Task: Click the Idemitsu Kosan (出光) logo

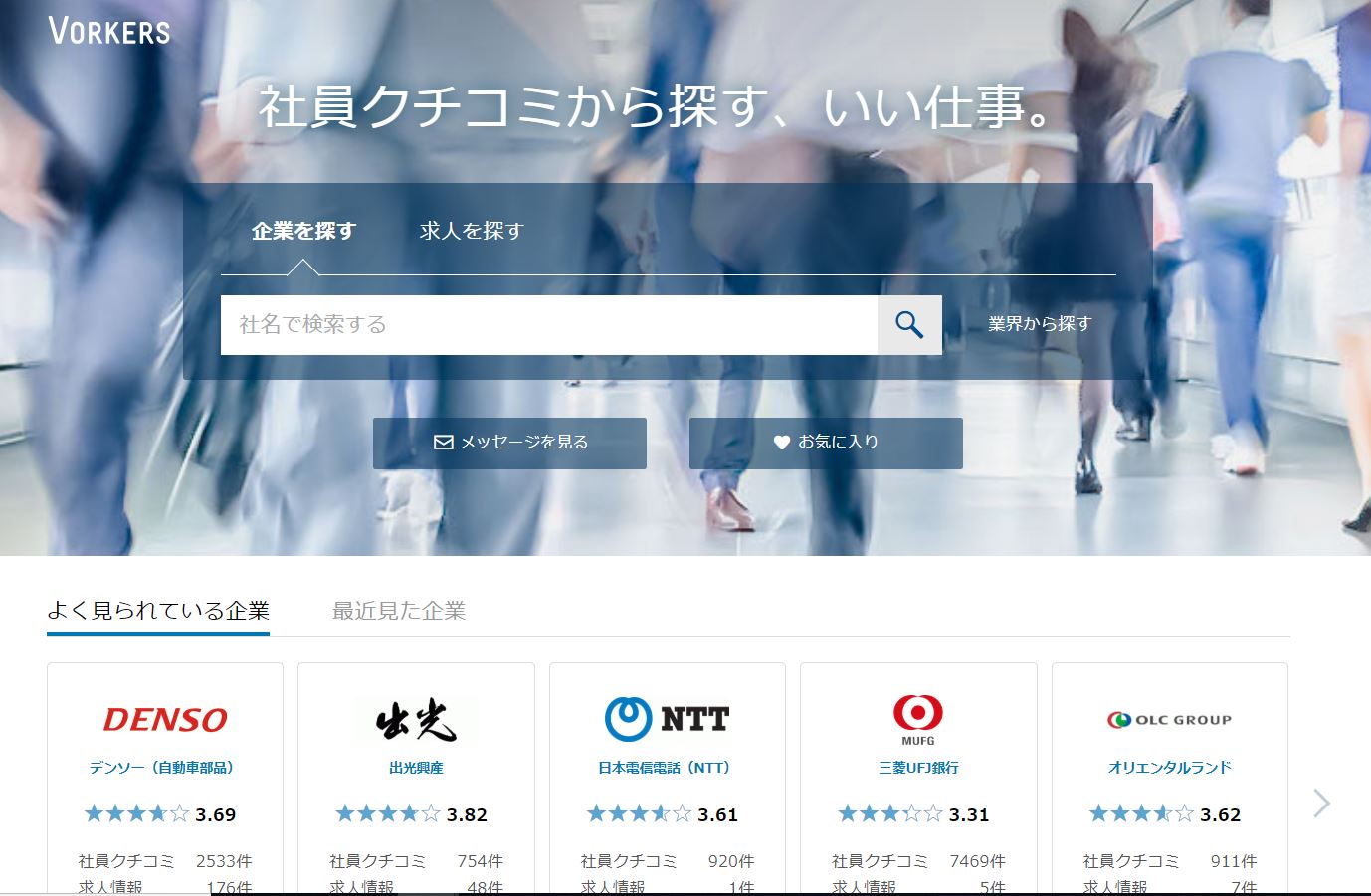Action: [x=416, y=720]
